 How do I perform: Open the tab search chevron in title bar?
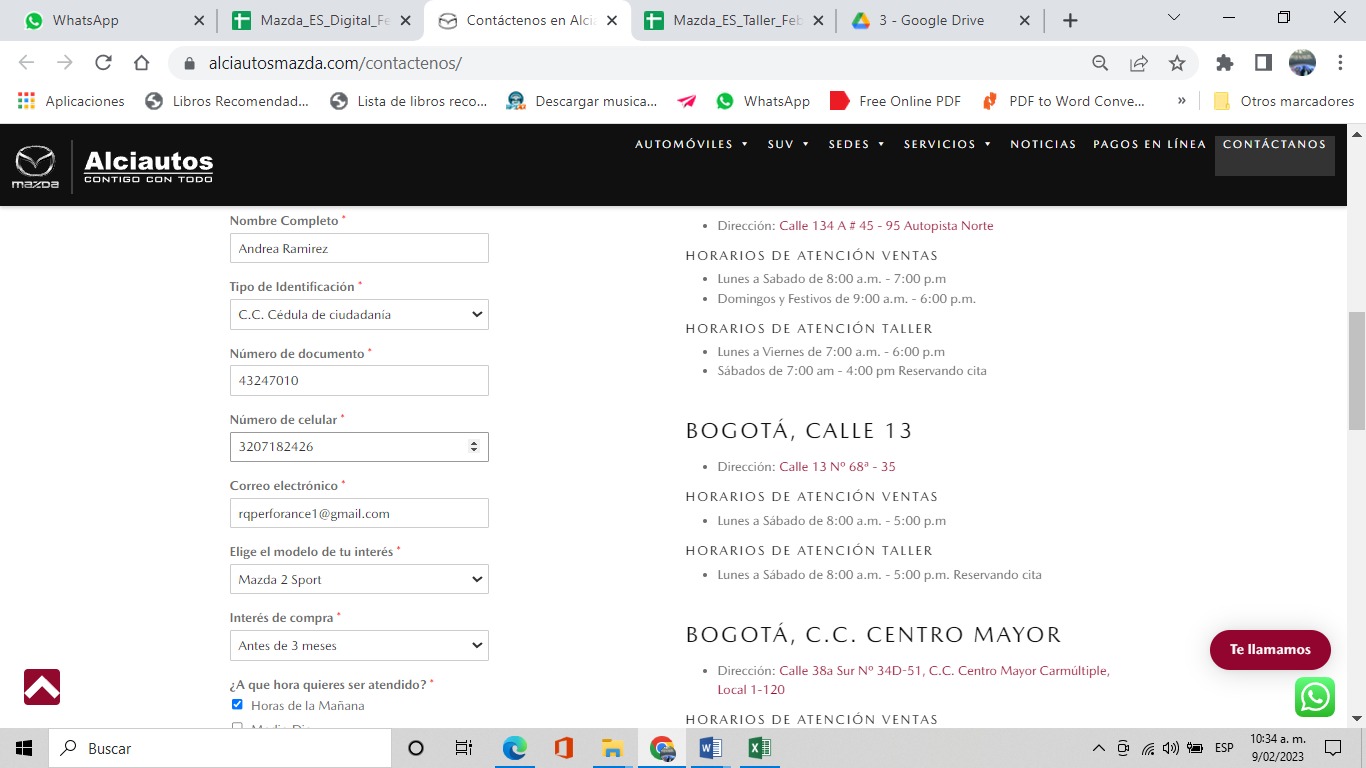[1174, 18]
